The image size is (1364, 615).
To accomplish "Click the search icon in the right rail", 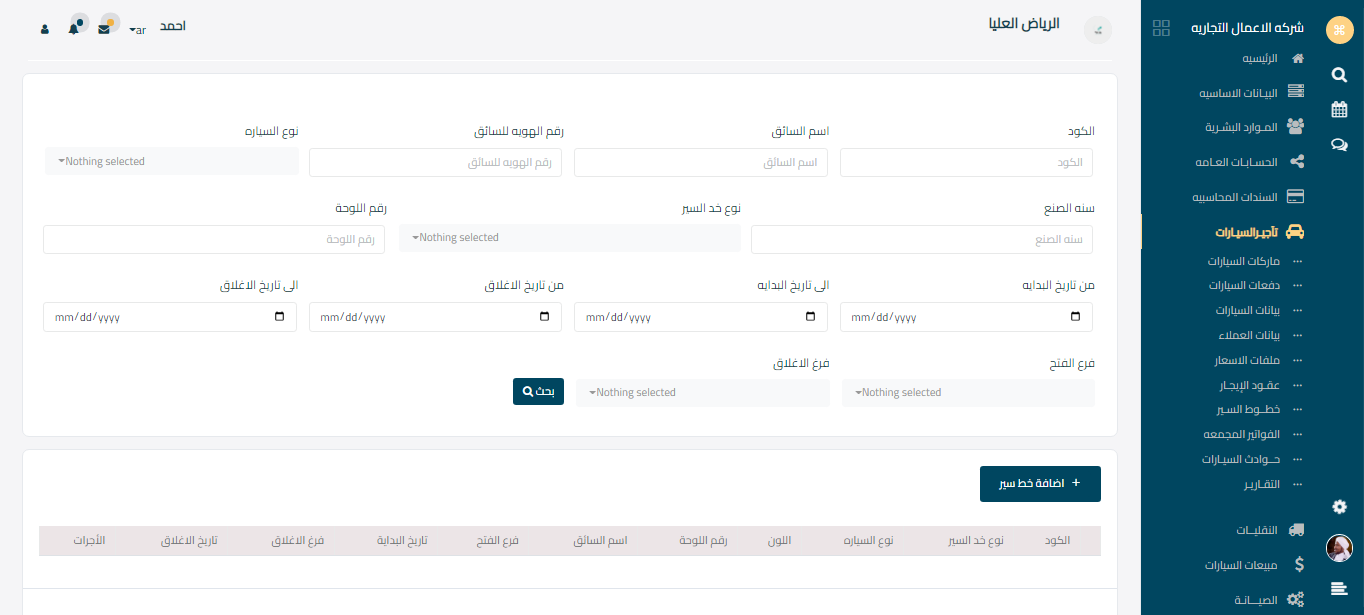I will pyautogui.click(x=1339, y=75).
